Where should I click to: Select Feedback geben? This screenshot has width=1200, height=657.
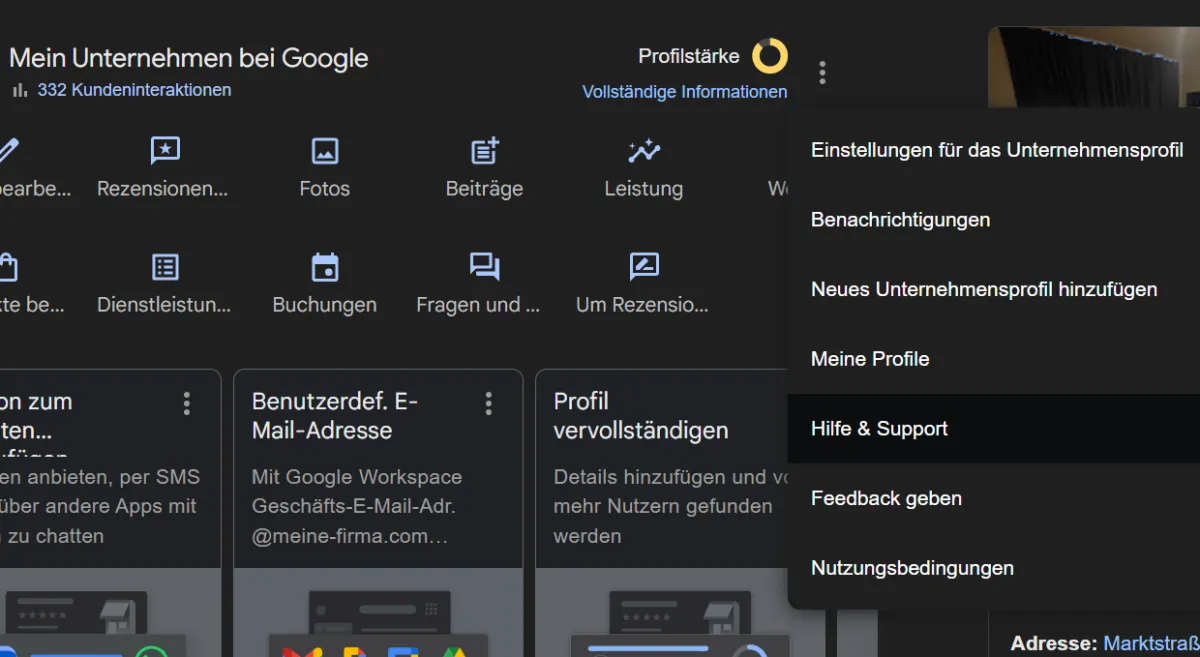[x=994, y=498]
